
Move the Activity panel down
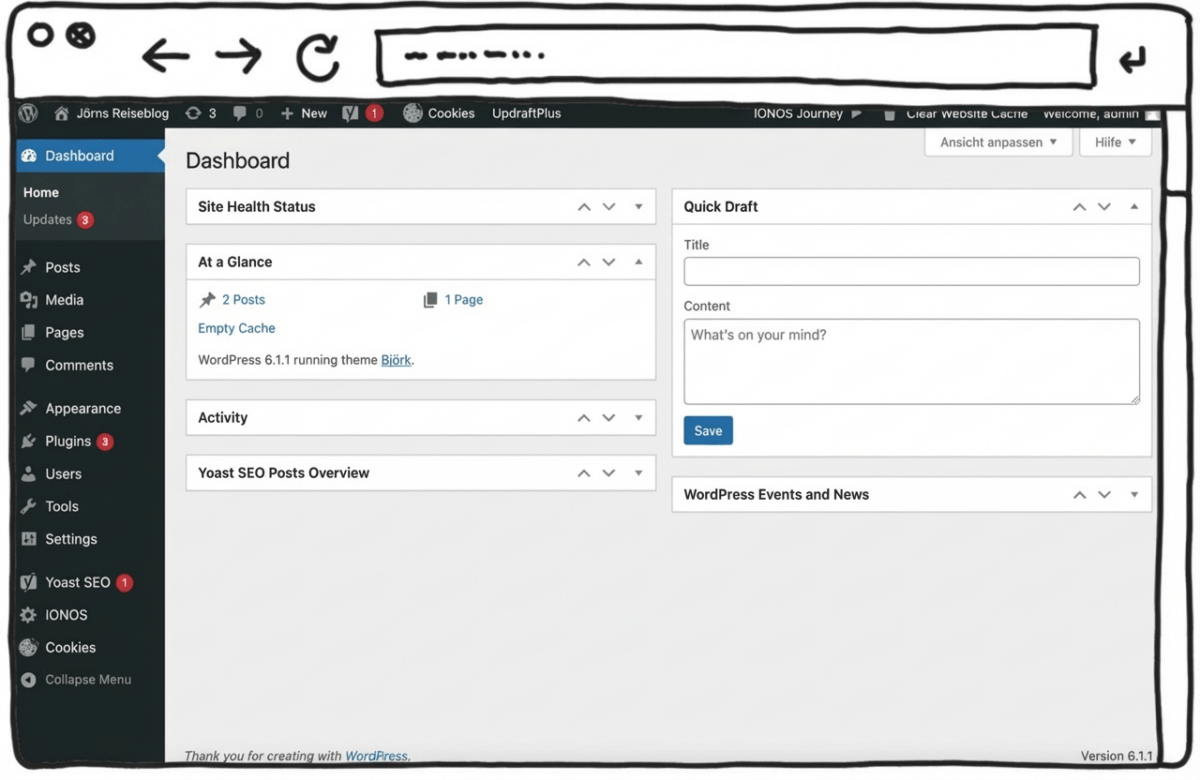pos(609,418)
